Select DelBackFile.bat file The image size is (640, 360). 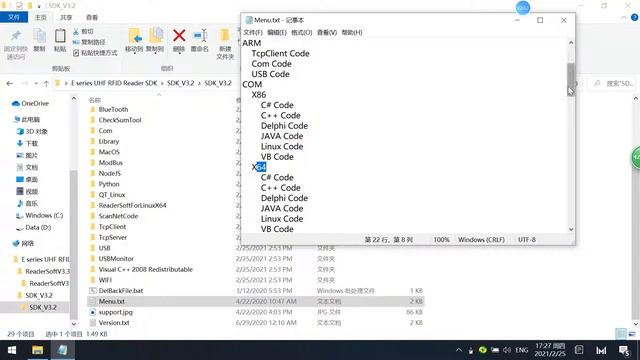tap(116, 291)
